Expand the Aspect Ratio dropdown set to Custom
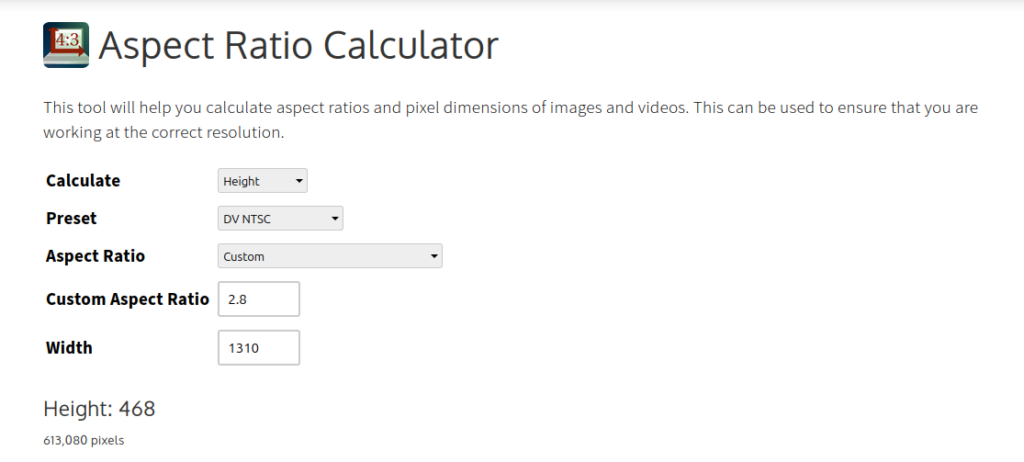Image resolution: width=1024 pixels, height=462 pixels. pos(330,256)
